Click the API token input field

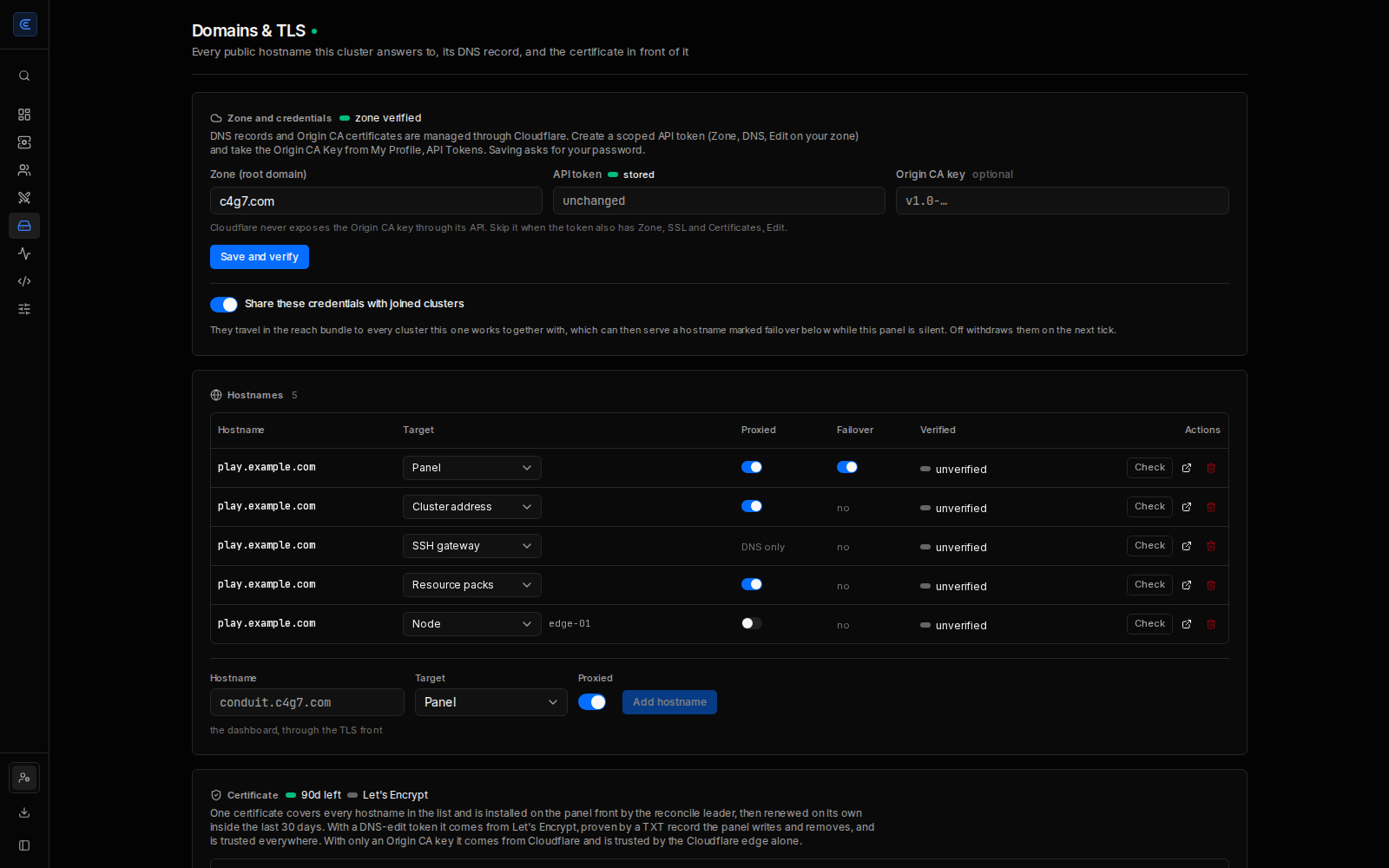pos(719,201)
